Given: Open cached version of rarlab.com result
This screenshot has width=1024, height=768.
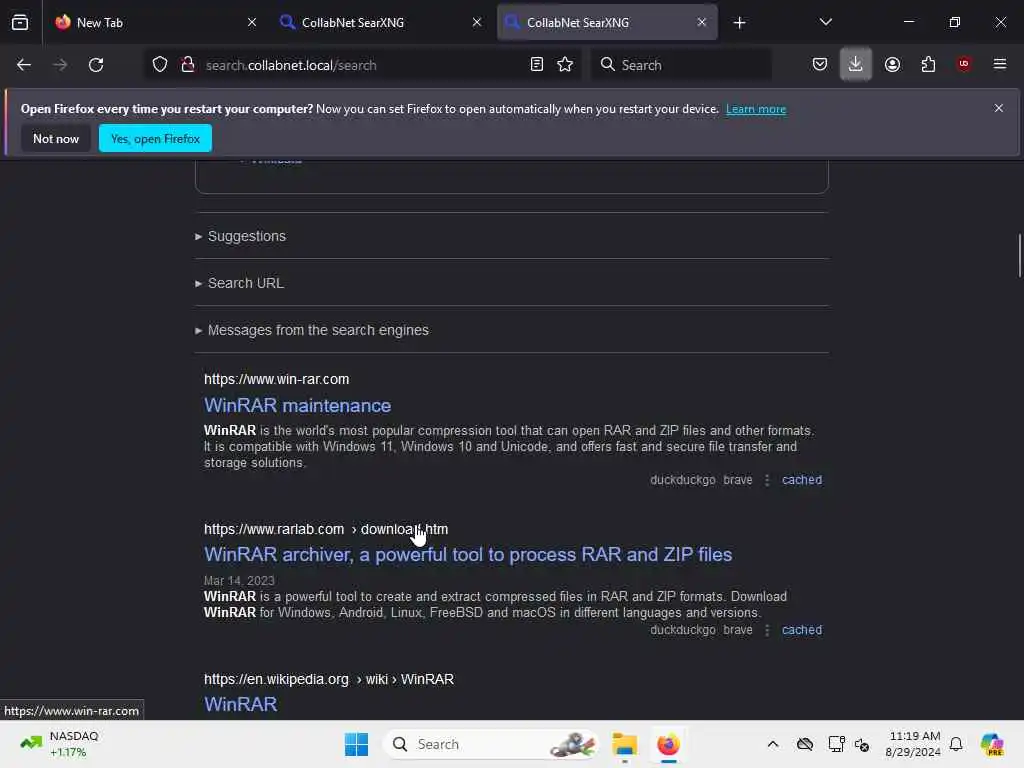Looking at the screenshot, I should click(x=801, y=630).
